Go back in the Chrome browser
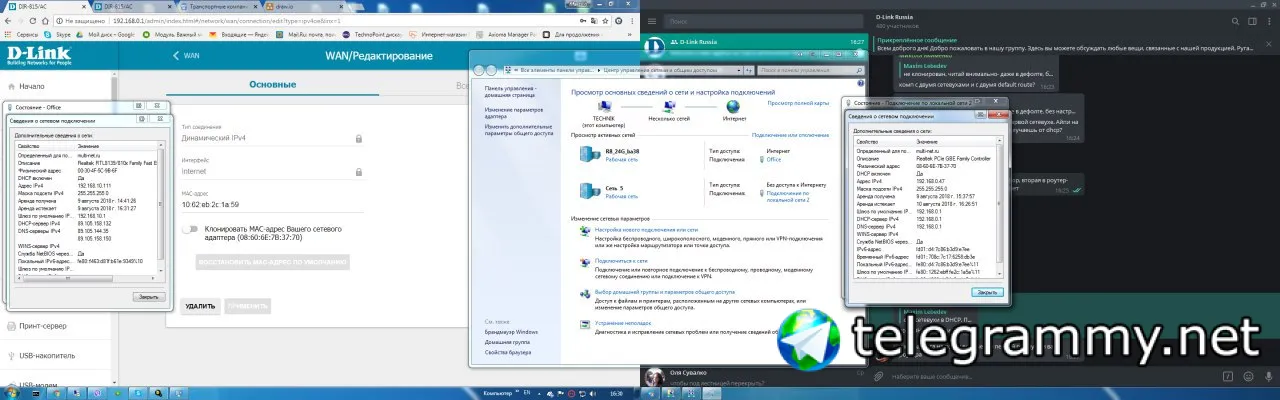 pos(8,20)
